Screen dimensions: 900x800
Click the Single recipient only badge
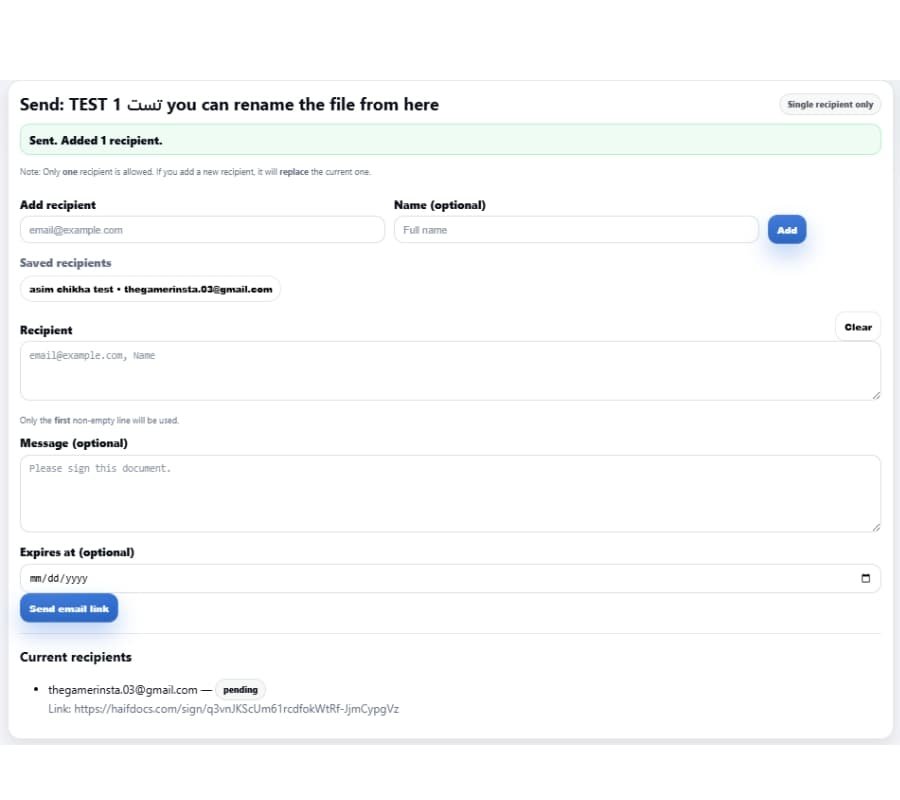830,104
